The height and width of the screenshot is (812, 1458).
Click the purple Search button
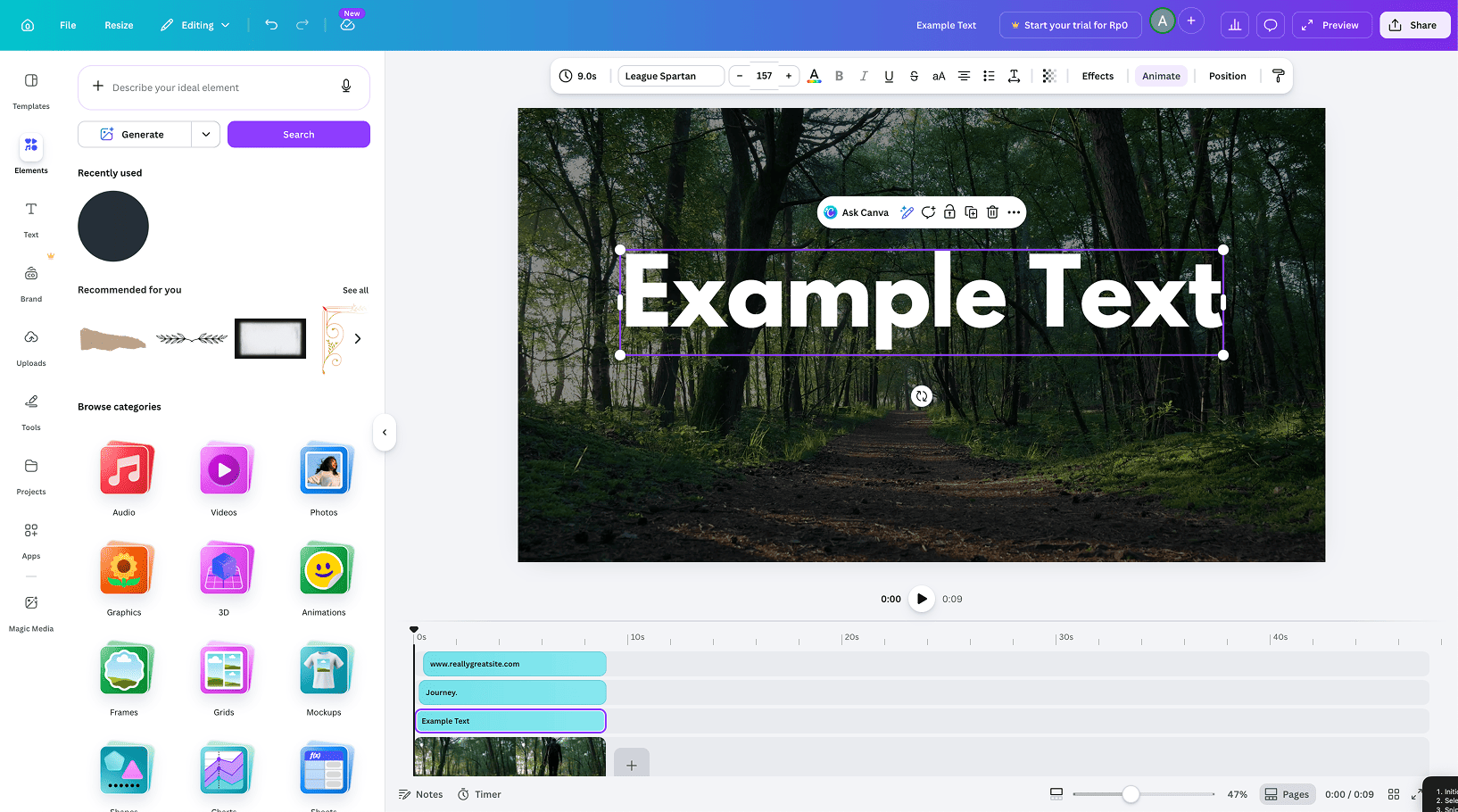pos(298,135)
